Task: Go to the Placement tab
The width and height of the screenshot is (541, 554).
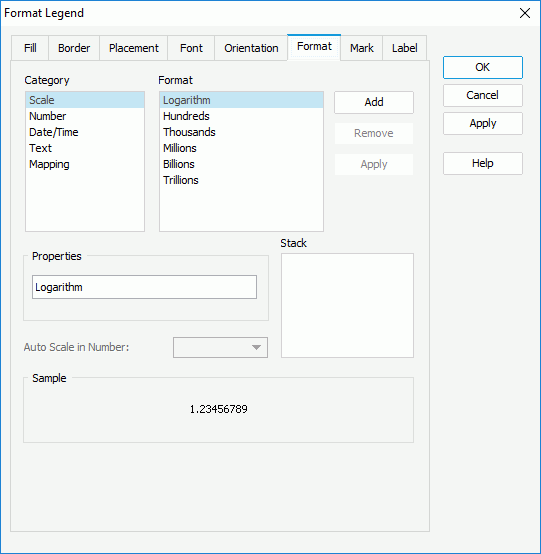Action: coord(134,48)
